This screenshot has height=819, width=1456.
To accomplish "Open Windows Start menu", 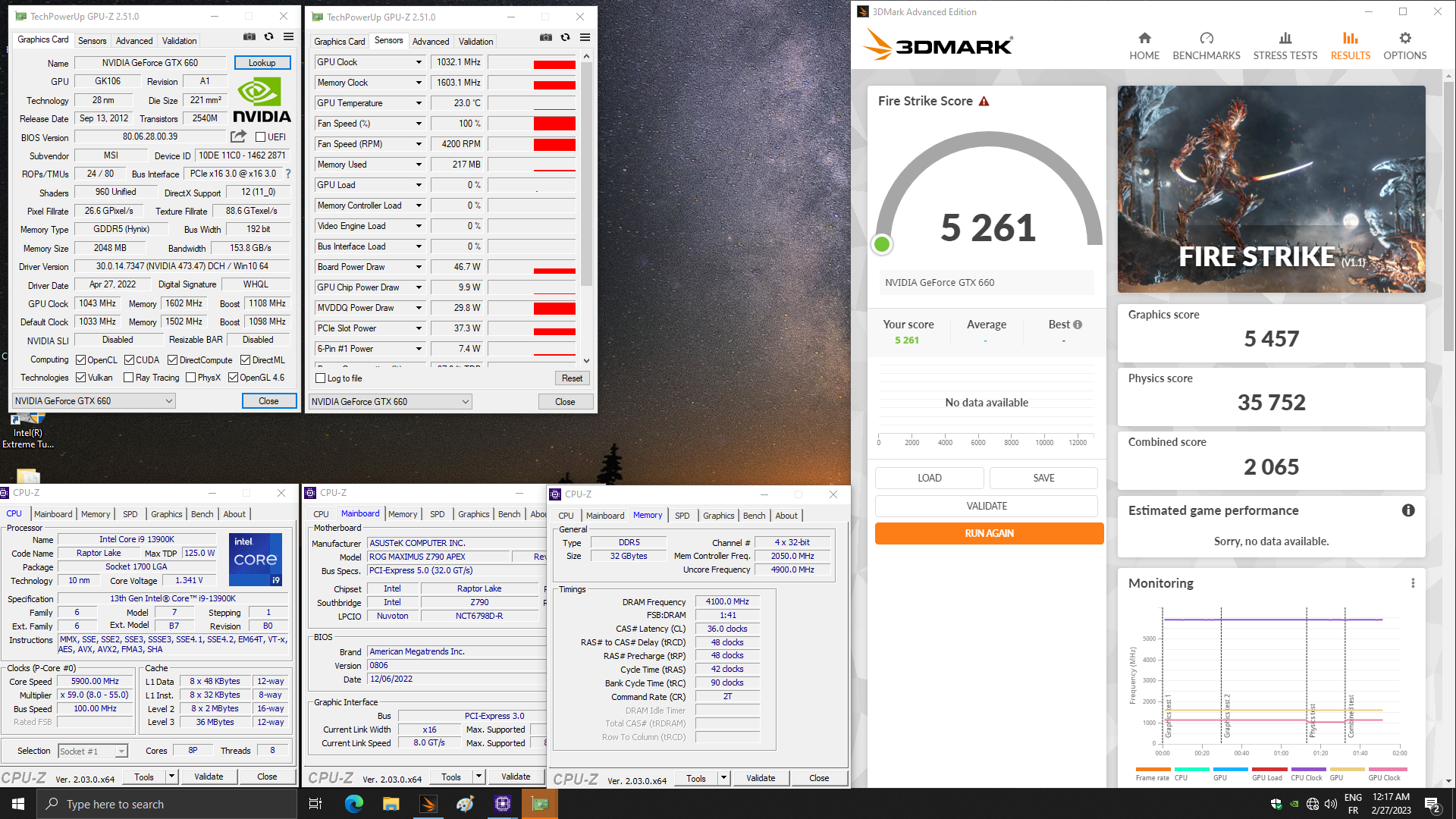I will click(x=18, y=804).
